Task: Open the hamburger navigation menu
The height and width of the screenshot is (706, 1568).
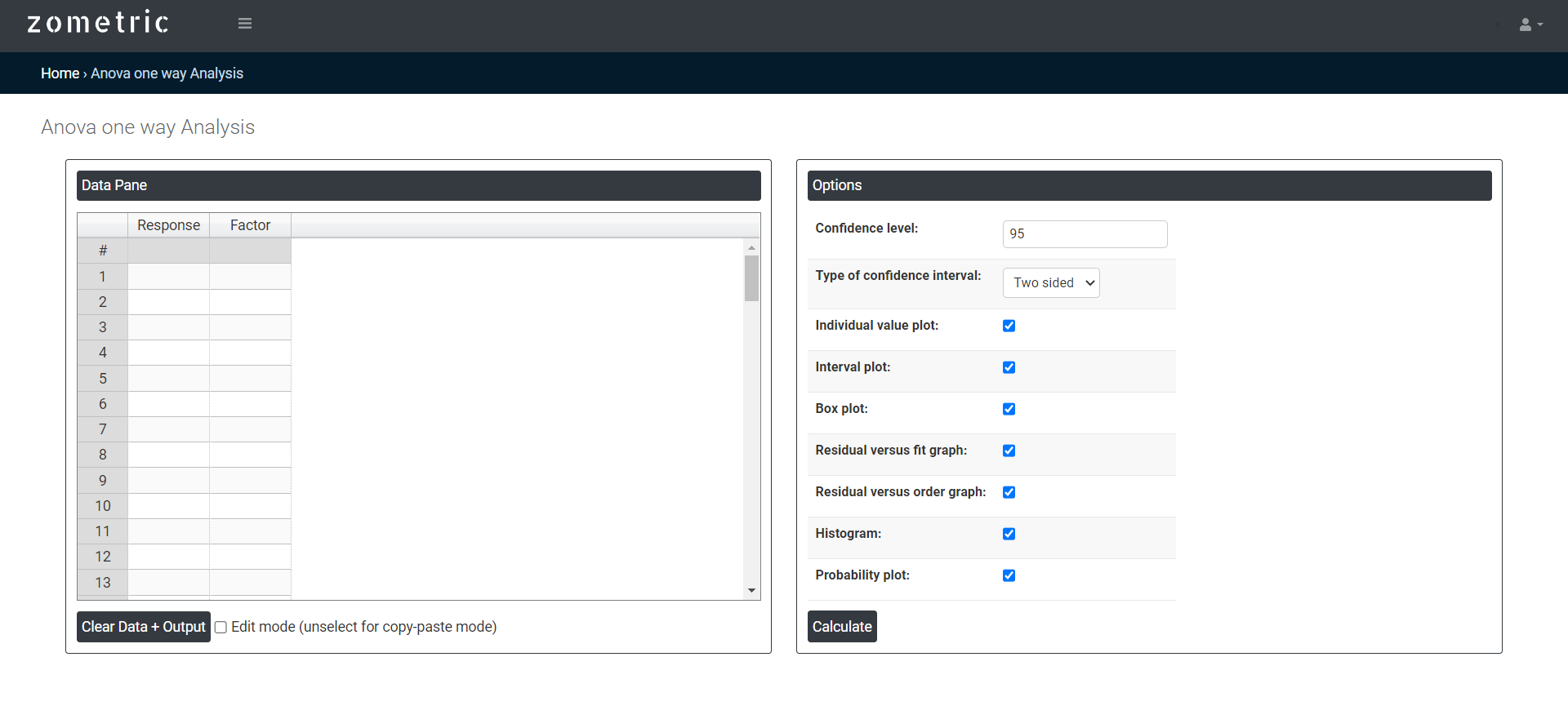Action: 244,24
